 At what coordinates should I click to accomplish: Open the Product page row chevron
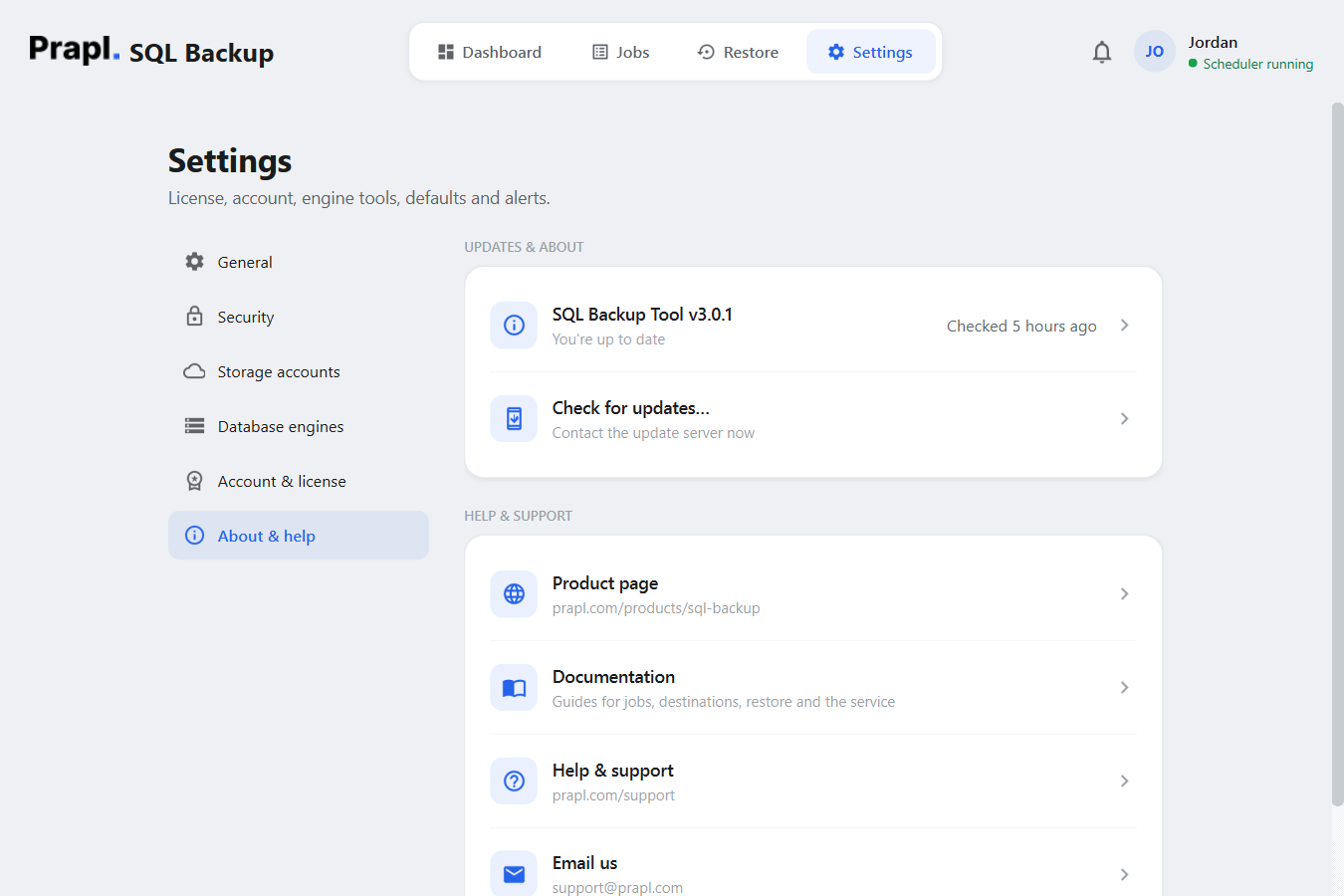click(1124, 593)
